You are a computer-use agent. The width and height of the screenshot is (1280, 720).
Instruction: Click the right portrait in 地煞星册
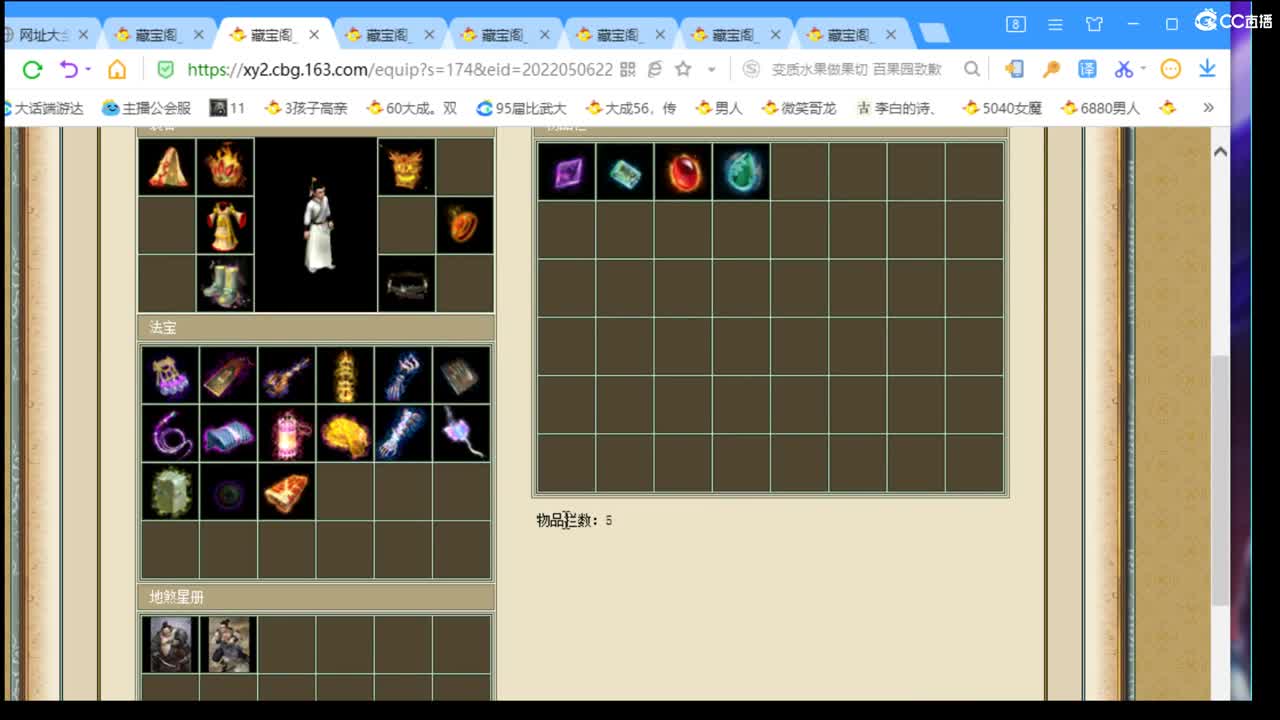(x=229, y=644)
